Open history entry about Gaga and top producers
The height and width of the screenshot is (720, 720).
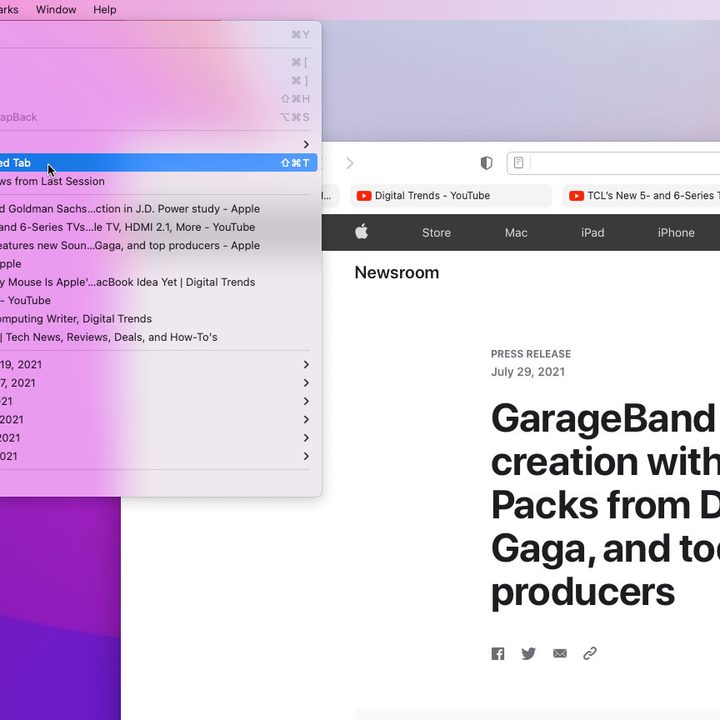tap(157, 246)
